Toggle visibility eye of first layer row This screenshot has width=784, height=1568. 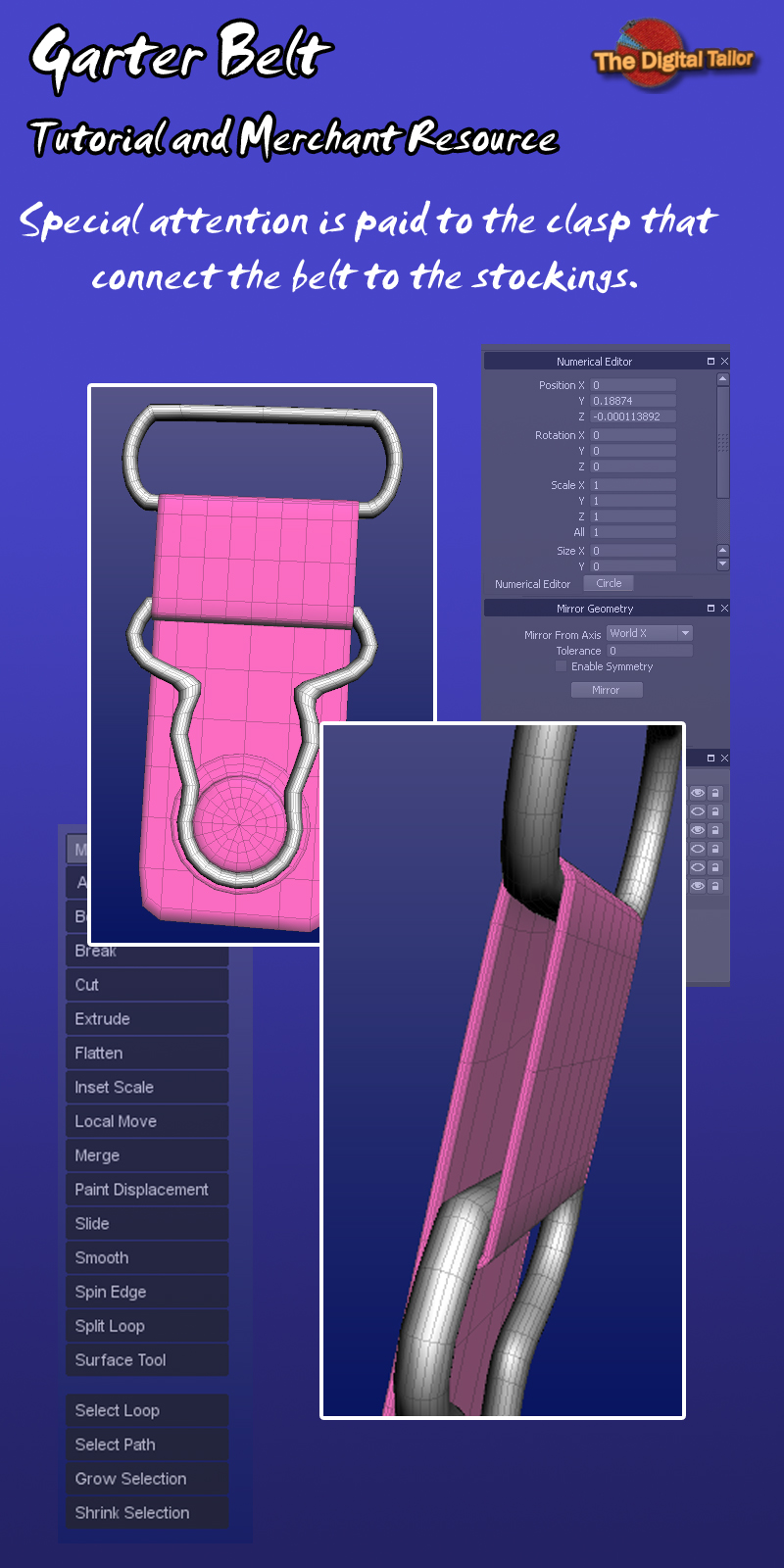pos(698,793)
